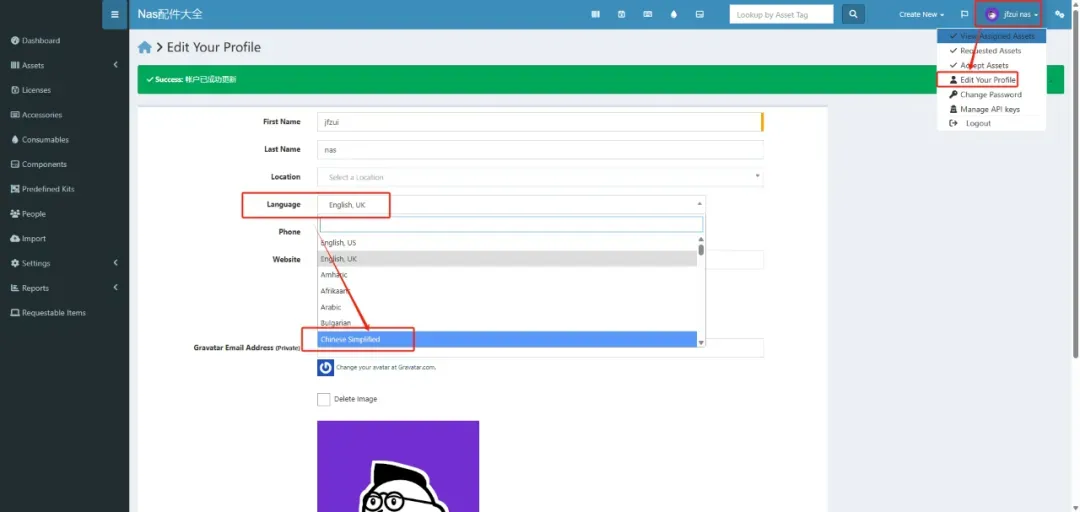Open Accessories in the sidebar
This screenshot has width=1080, height=512.
click(37, 115)
